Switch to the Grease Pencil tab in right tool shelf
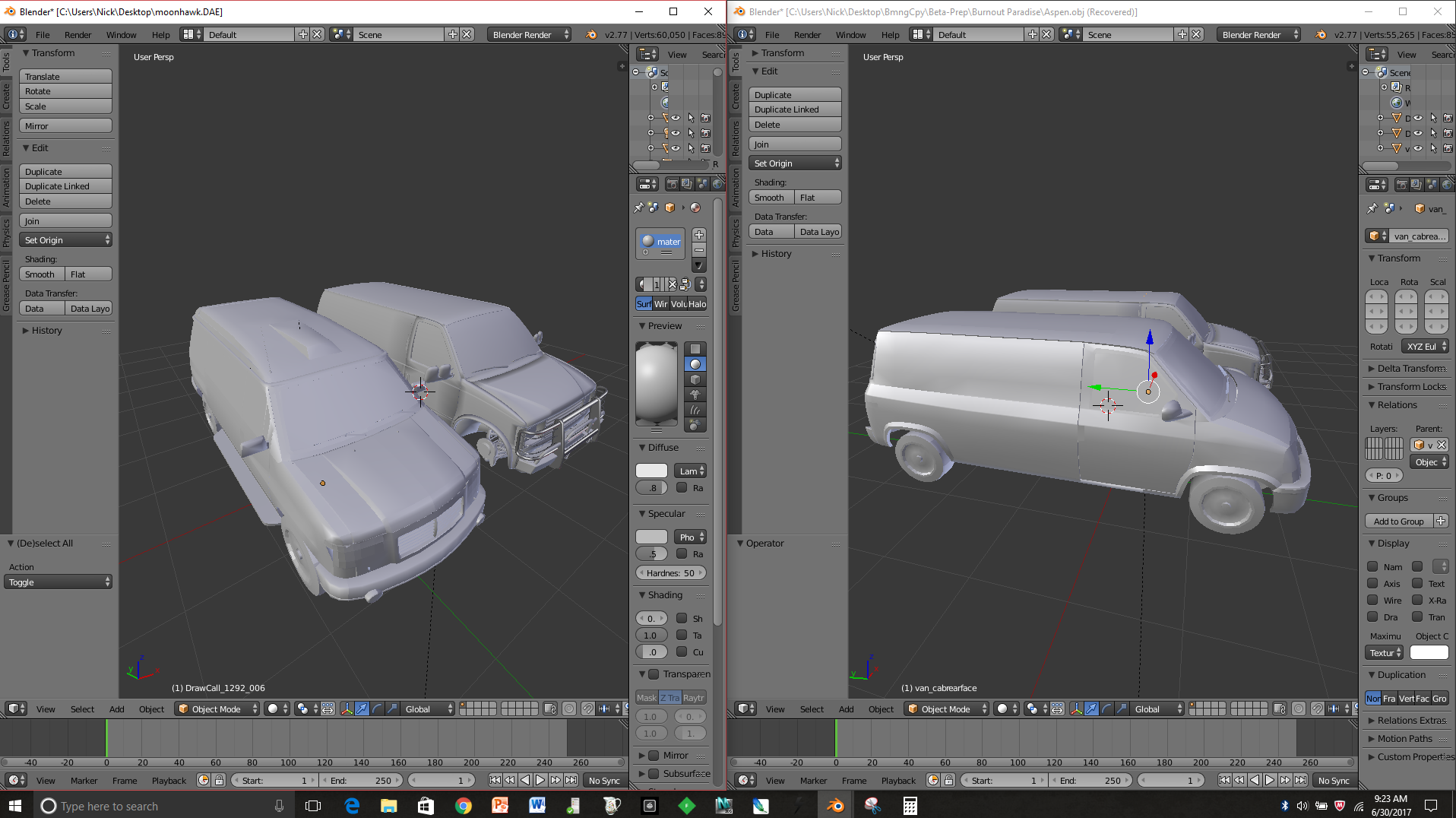 click(x=736, y=285)
